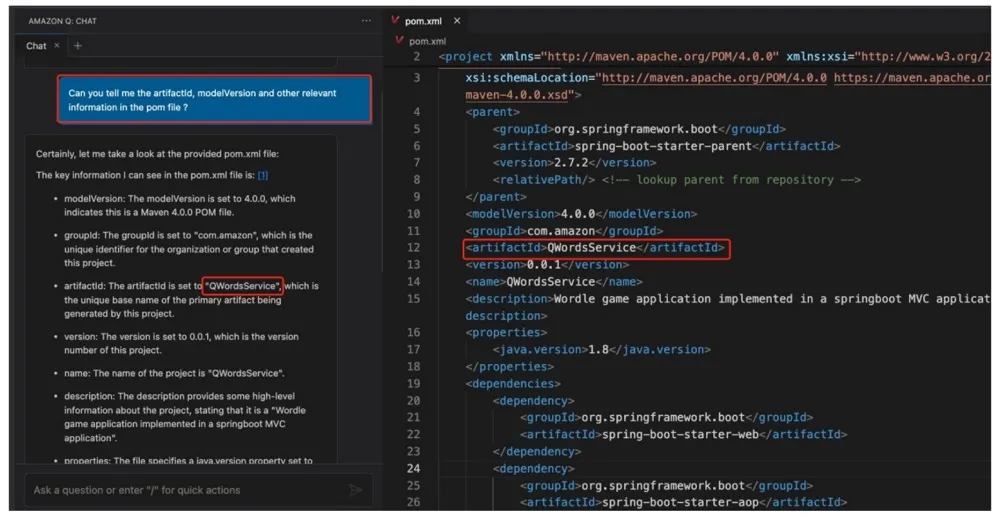Click the AMAZON Q: CHAT panel title

[x=62, y=21]
